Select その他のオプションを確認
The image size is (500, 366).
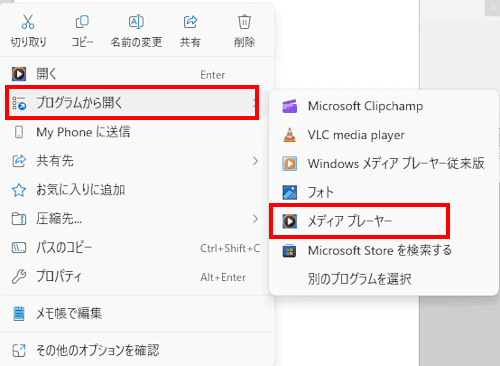[x=137, y=350]
